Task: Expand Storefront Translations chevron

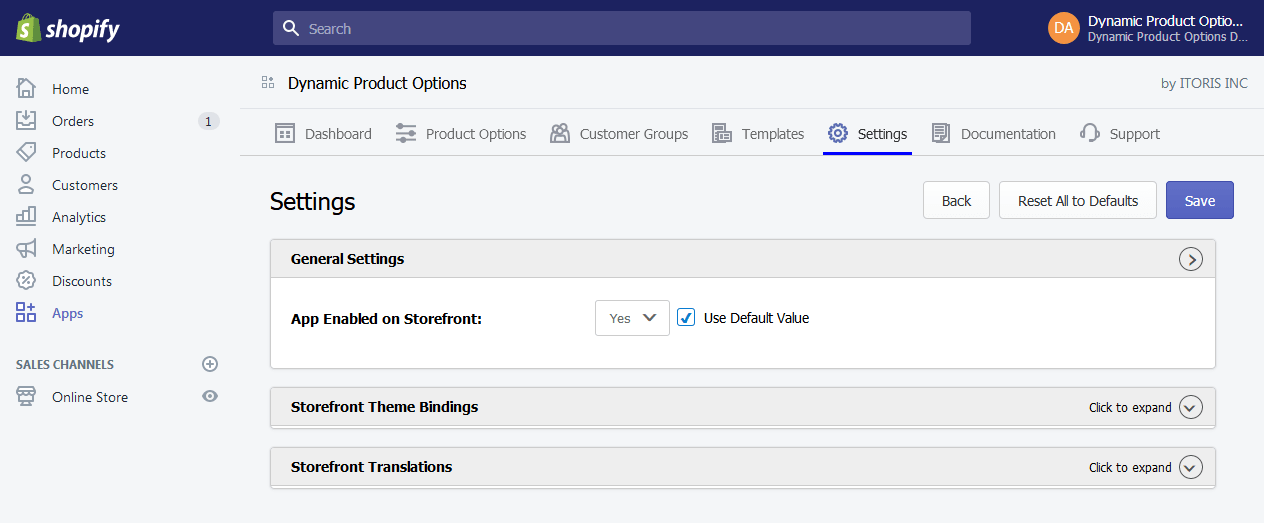Action: click(1190, 467)
